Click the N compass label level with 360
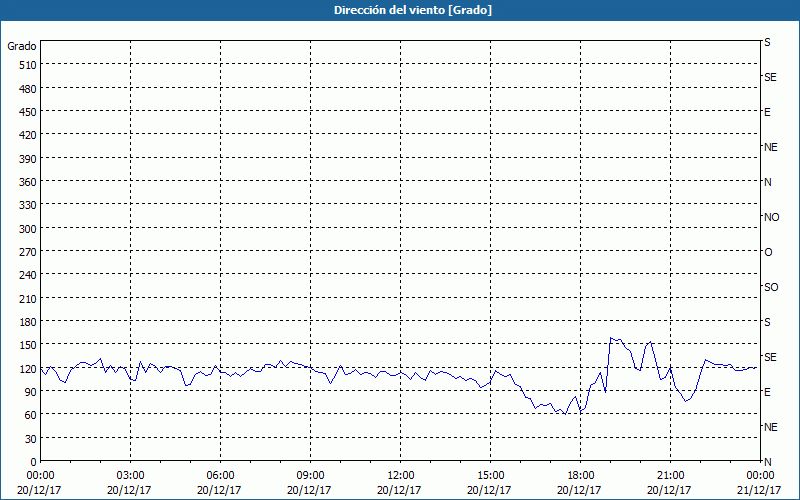The width and height of the screenshot is (800, 500). (x=767, y=182)
